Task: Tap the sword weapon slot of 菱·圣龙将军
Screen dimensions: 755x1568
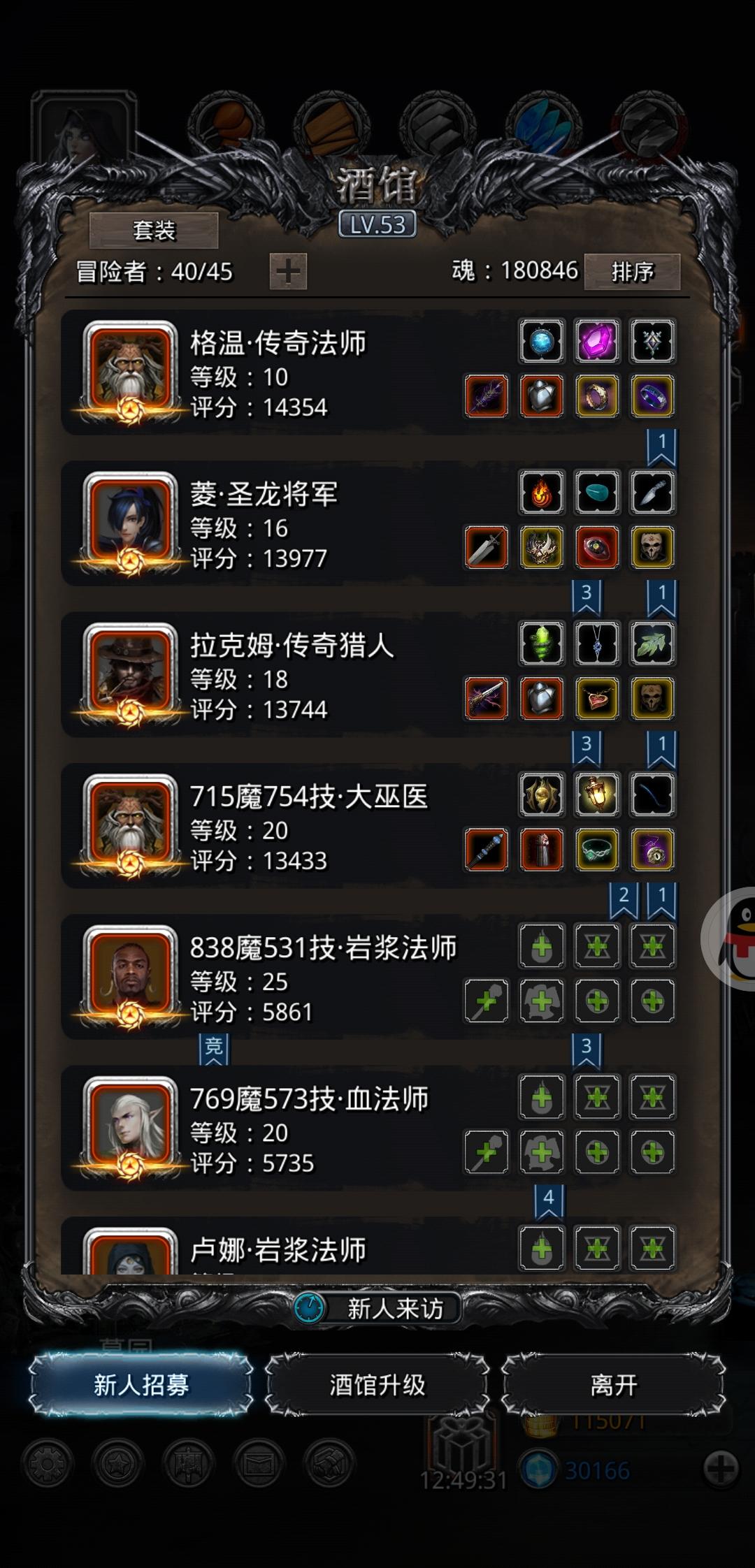Action: (x=487, y=547)
